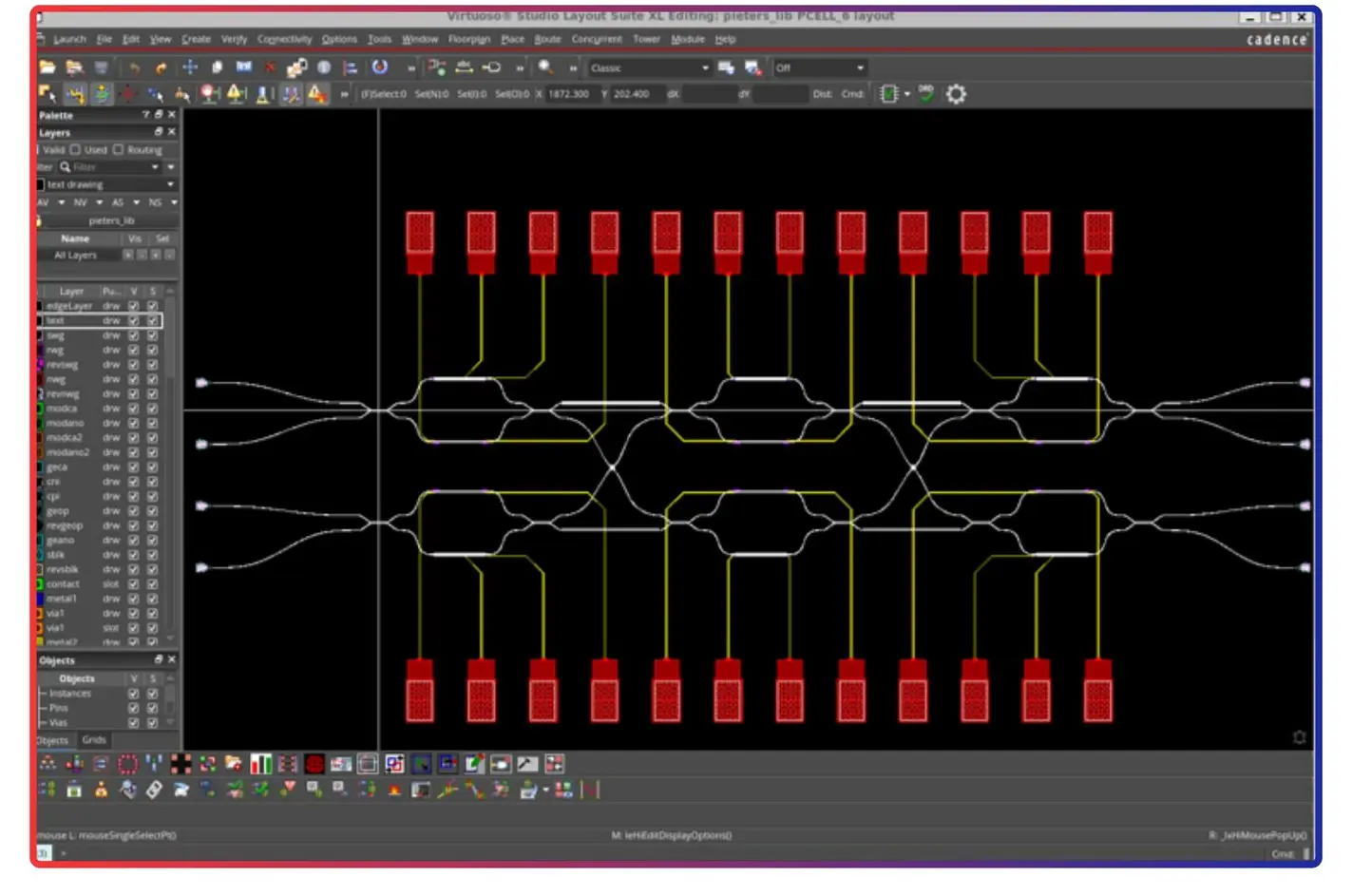The image size is (1352, 896).
Task: Click the hammer icon in bottom toolbar
Action: pos(527,764)
